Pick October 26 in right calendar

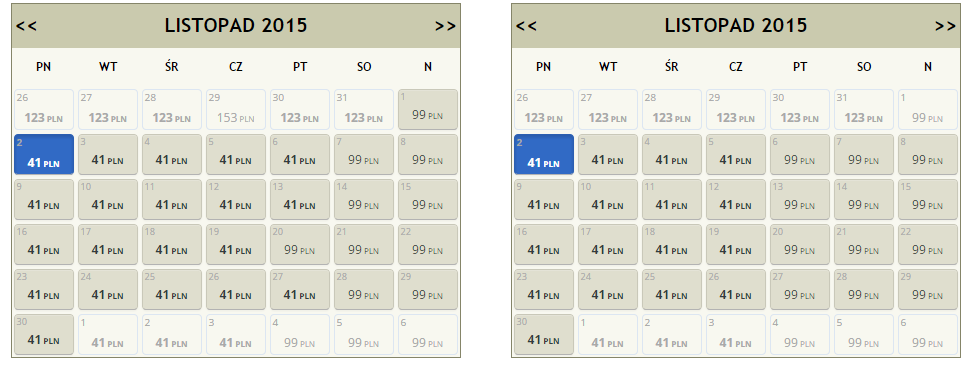pyautogui.click(x=544, y=109)
